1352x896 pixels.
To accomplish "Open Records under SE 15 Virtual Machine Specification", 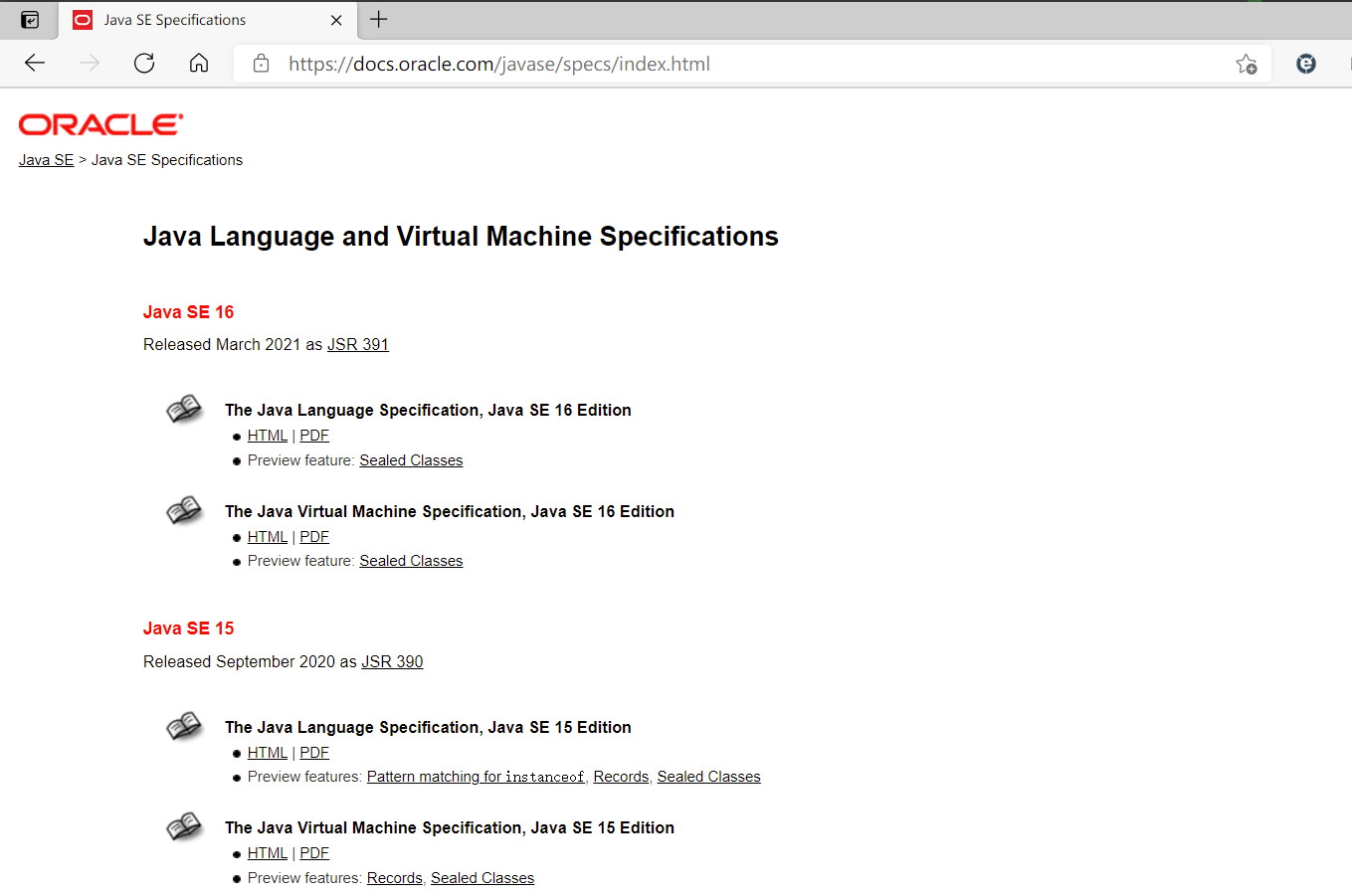I will (x=395, y=878).
